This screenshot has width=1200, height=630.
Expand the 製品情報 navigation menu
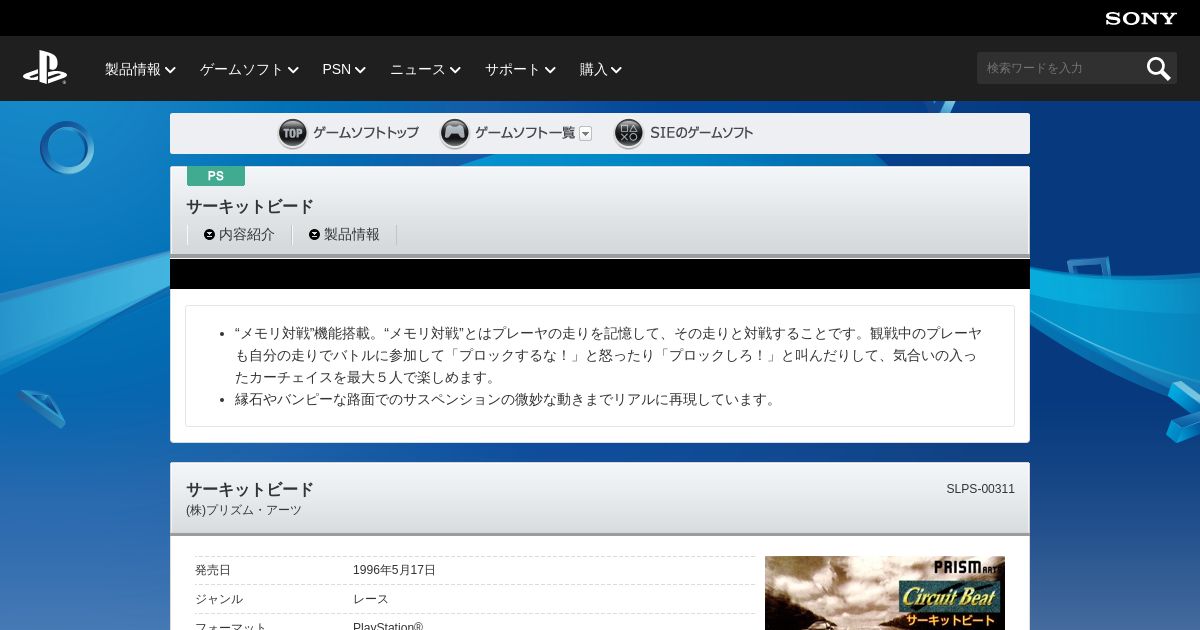[140, 69]
